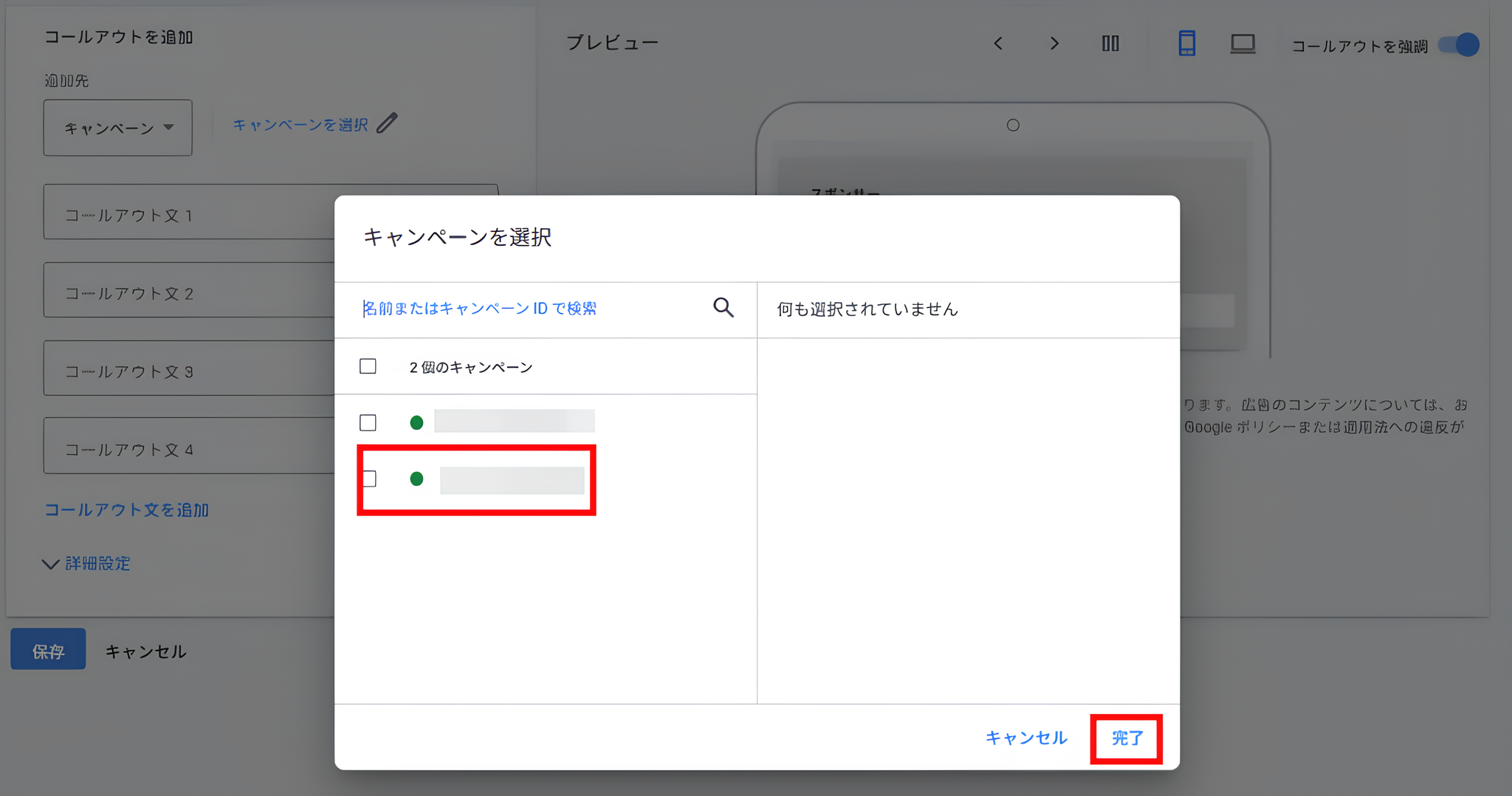Screen dimensions: 1512x796
Task: Pause the preview rotation
Action: 1110,44
